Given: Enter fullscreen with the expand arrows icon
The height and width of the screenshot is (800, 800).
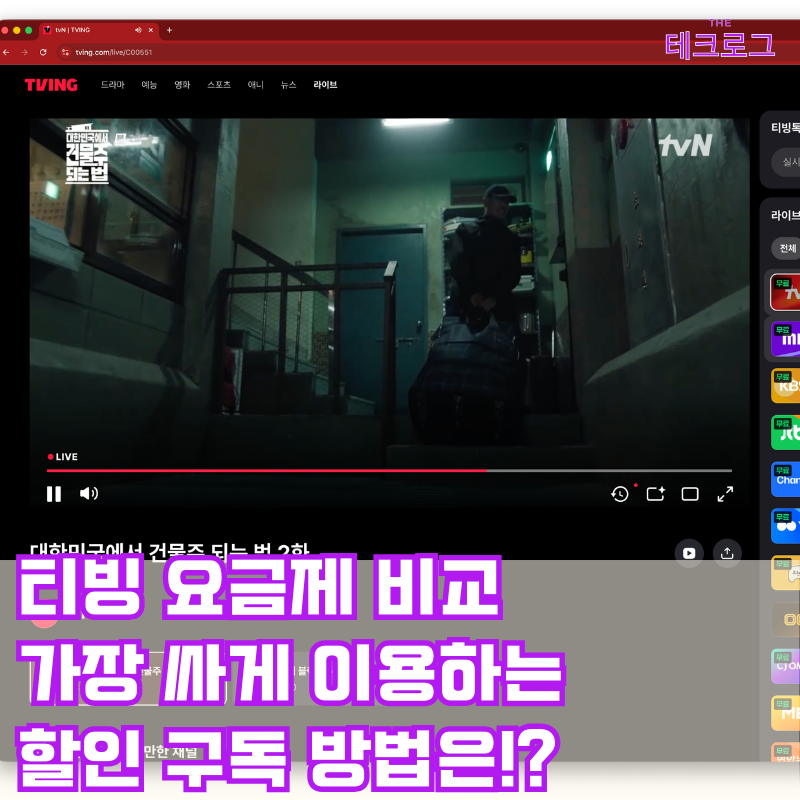Looking at the screenshot, I should click(725, 493).
